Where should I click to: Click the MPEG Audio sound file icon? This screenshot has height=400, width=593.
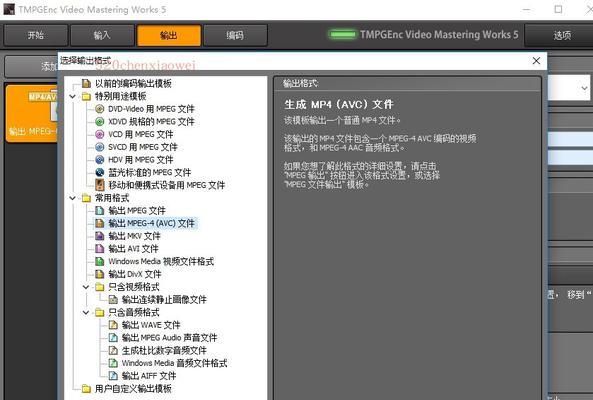tap(113, 338)
